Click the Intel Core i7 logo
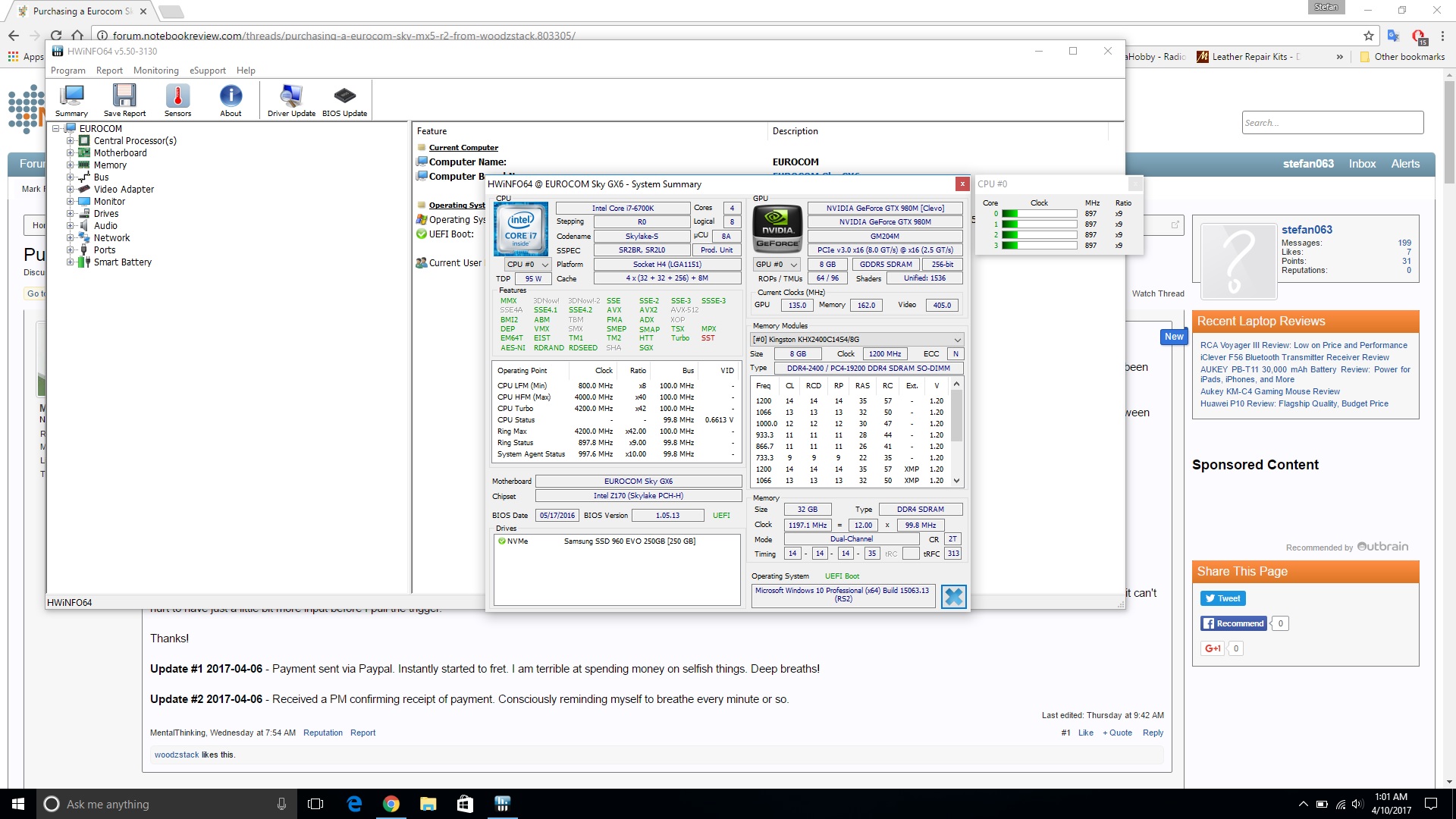The image size is (1456, 819). pyautogui.click(x=521, y=229)
